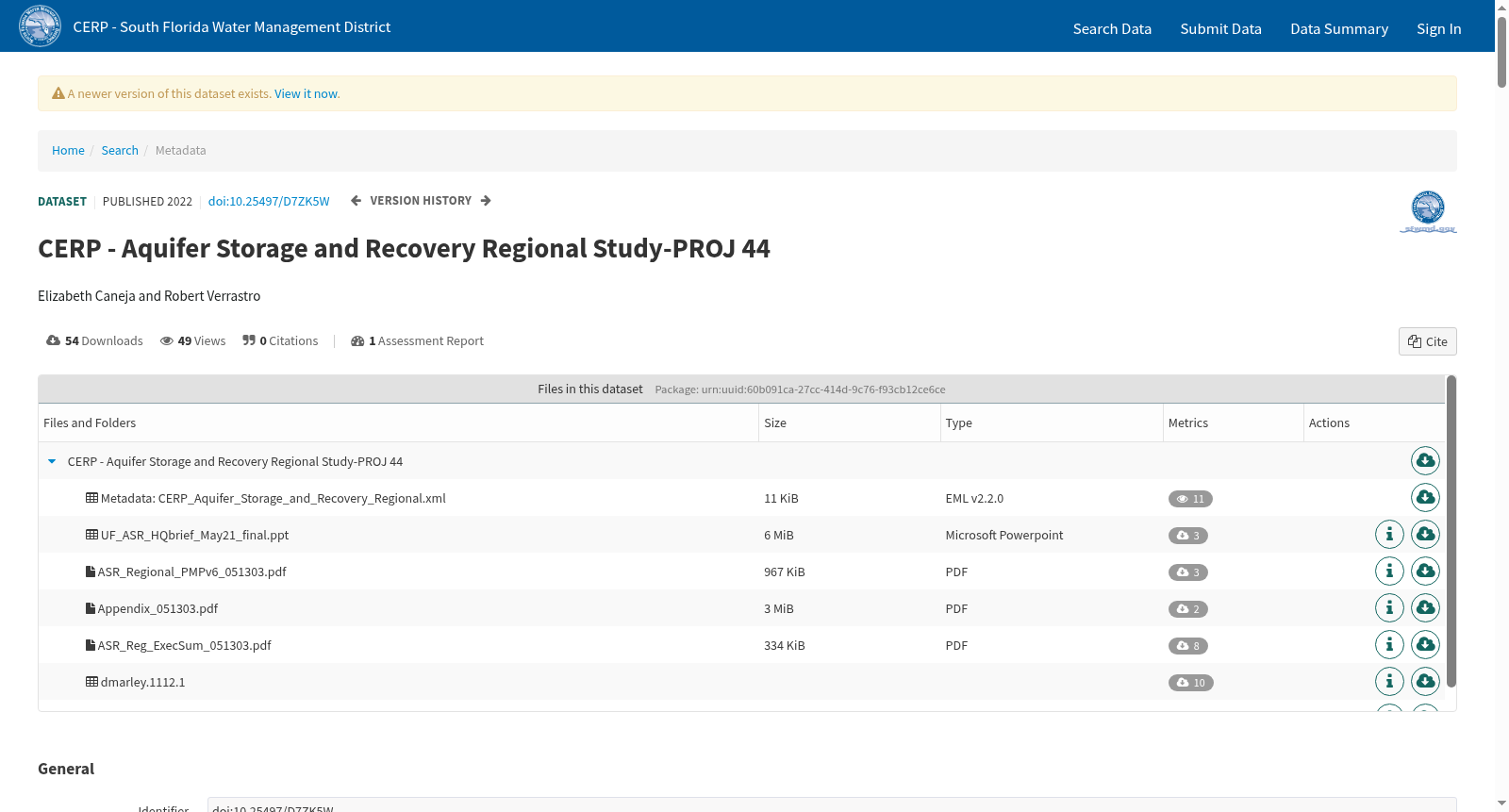Download Appendix_051303.pdf

pos(1425,607)
